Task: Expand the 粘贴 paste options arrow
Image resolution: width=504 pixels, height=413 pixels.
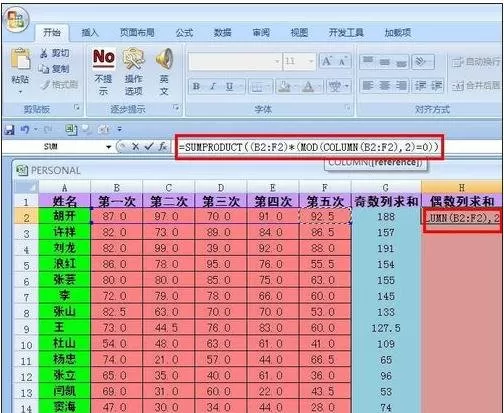Action: 20,91
